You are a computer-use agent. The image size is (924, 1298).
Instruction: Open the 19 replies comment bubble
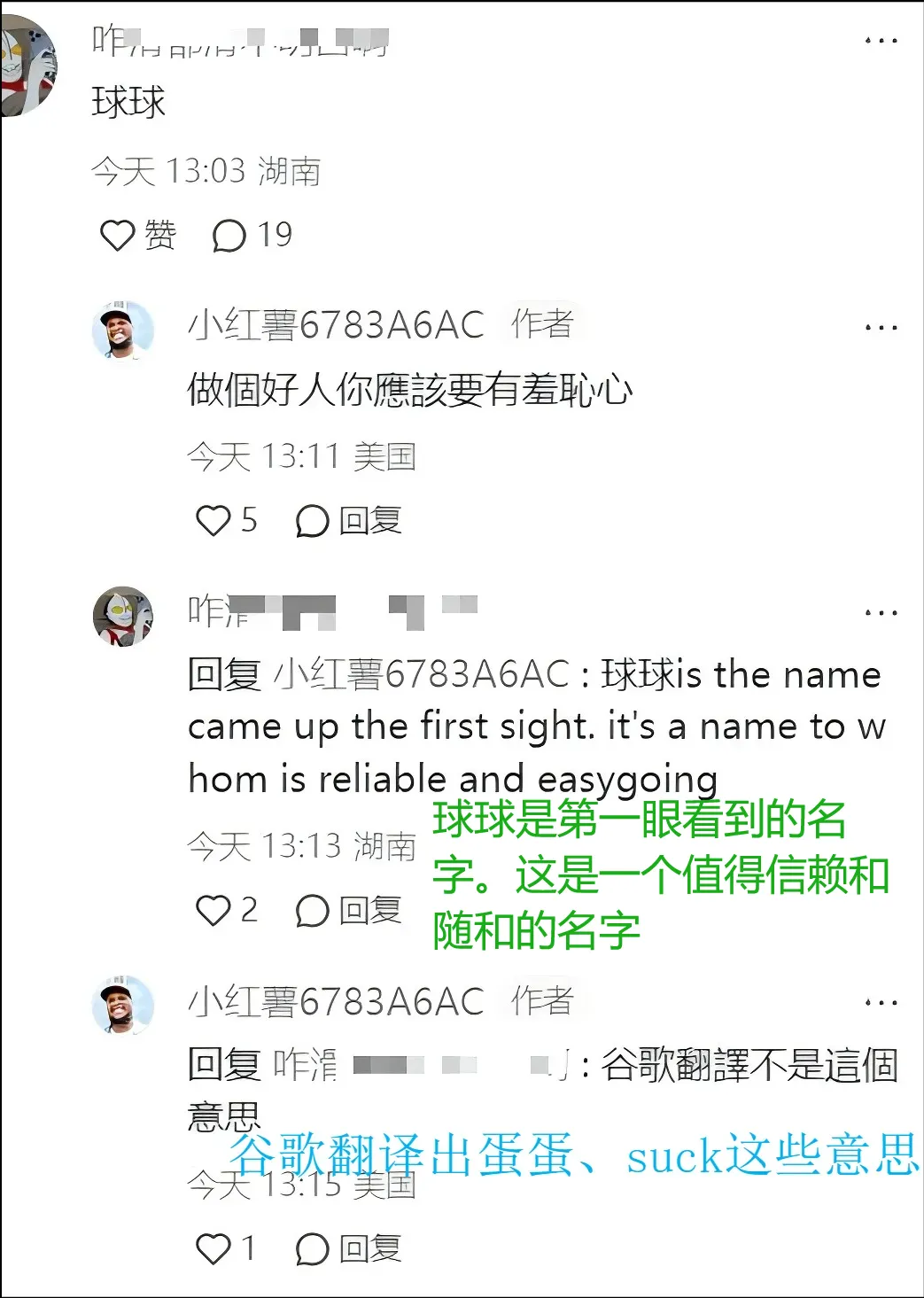click(252, 236)
